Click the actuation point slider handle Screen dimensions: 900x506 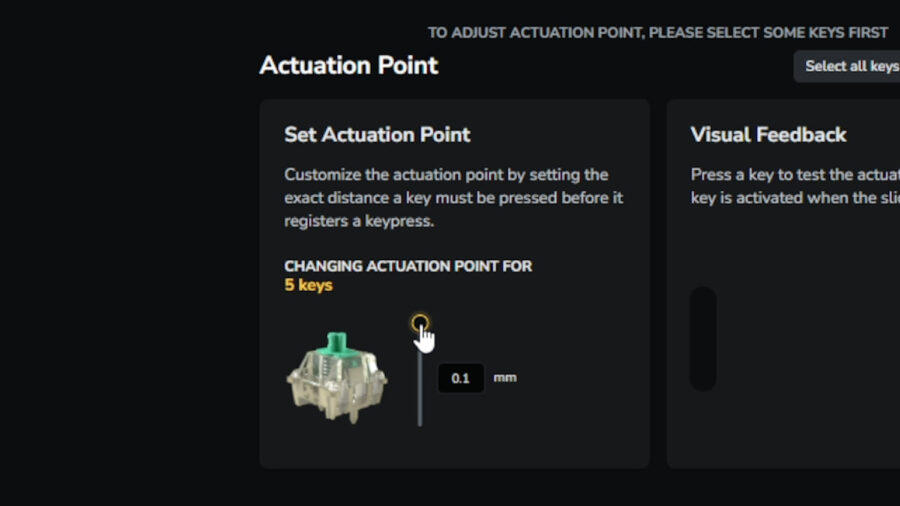pyautogui.click(x=420, y=323)
